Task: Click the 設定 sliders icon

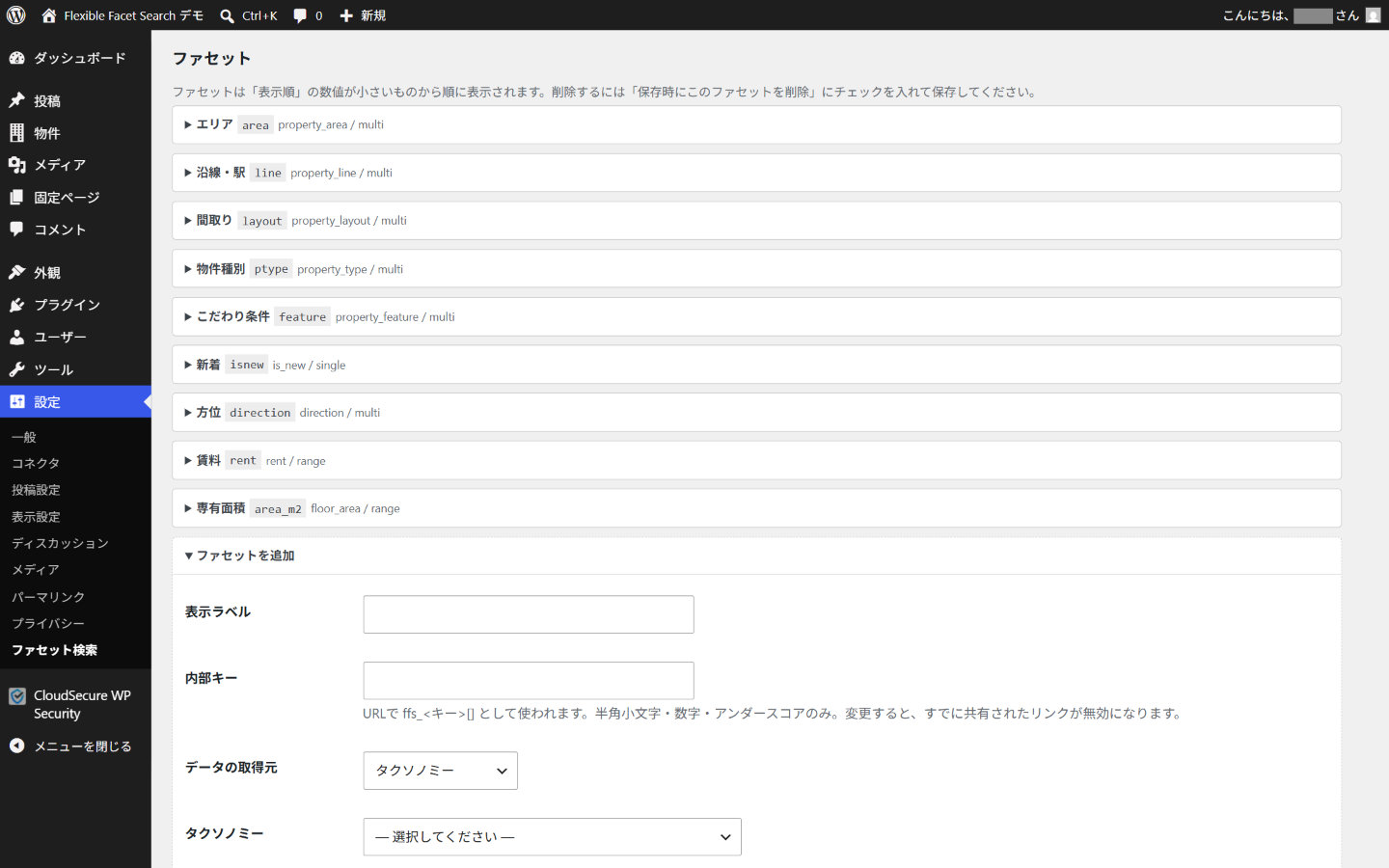Action: (16, 402)
